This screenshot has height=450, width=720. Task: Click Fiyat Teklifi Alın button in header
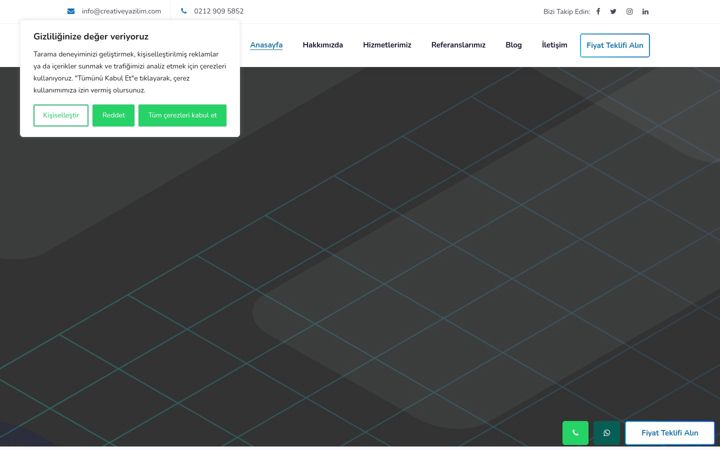pos(615,45)
